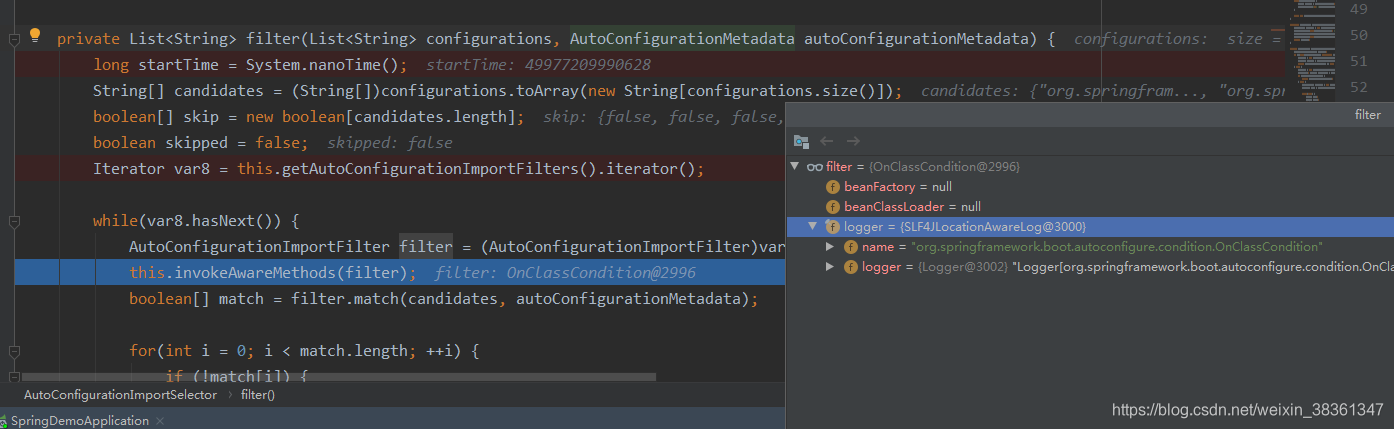
Task: Click the field icon of SLF4JLocationAwareLog logger
Action: [x=832, y=227]
